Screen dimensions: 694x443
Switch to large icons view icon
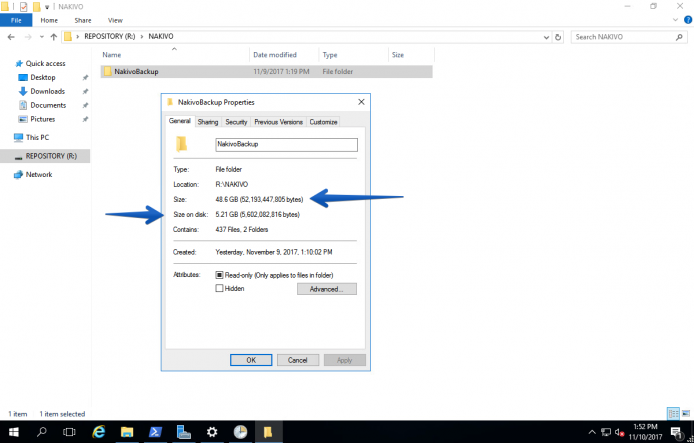pos(686,414)
